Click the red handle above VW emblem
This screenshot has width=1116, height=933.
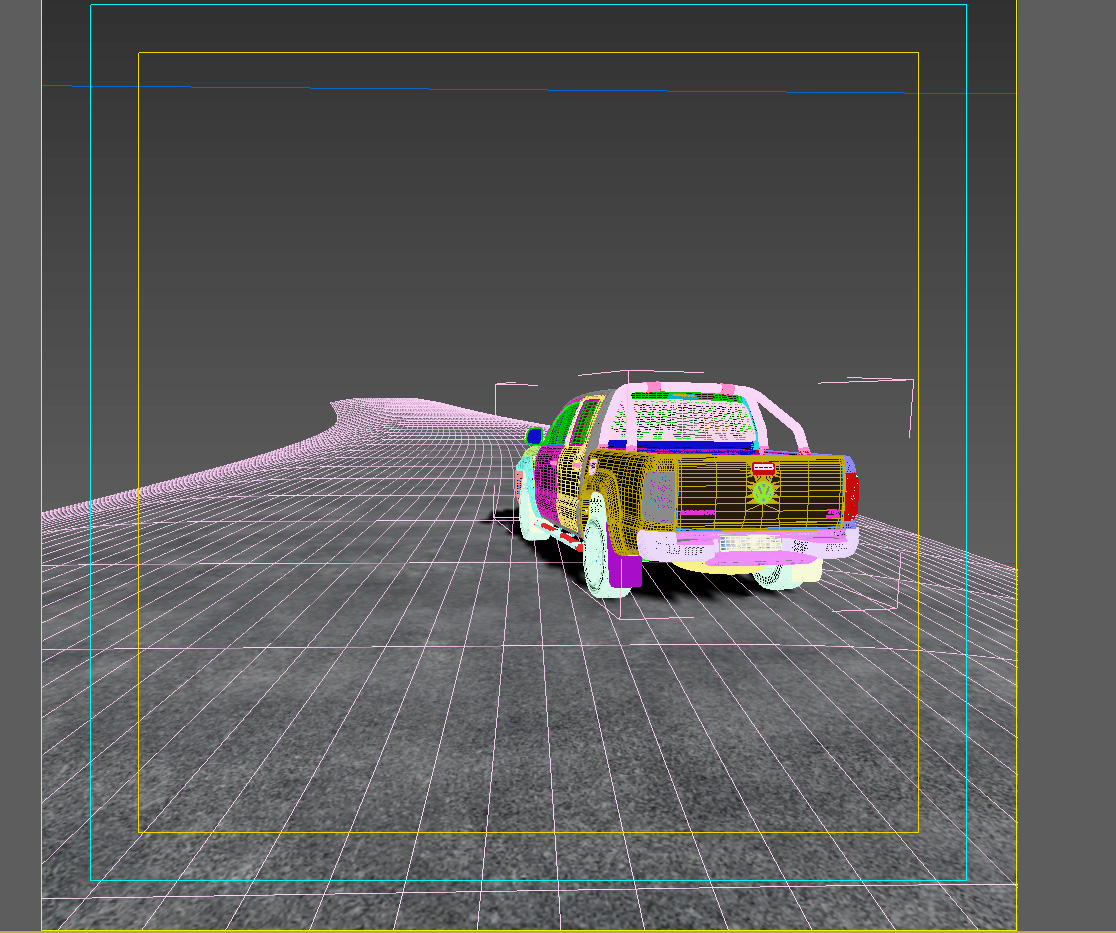pyautogui.click(x=764, y=468)
